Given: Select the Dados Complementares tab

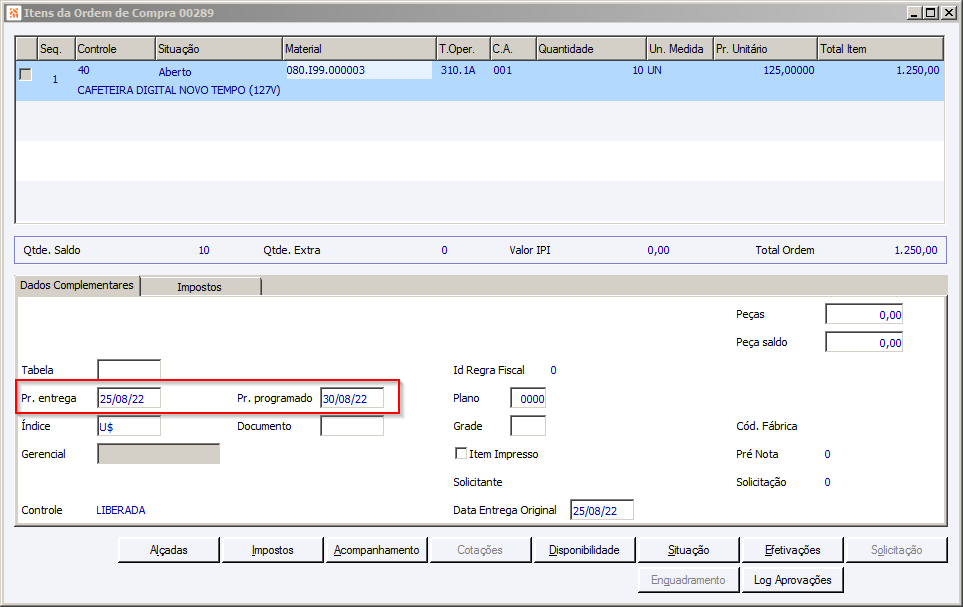Looking at the screenshot, I should [77, 285].
